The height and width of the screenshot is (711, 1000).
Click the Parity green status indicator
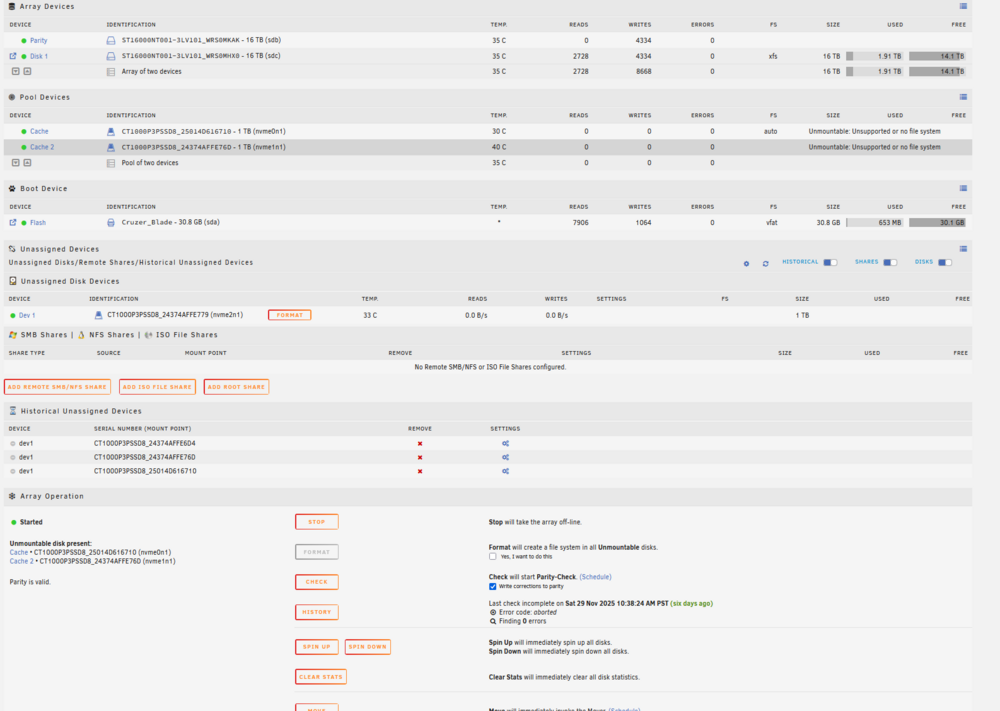tap(24, 41)
